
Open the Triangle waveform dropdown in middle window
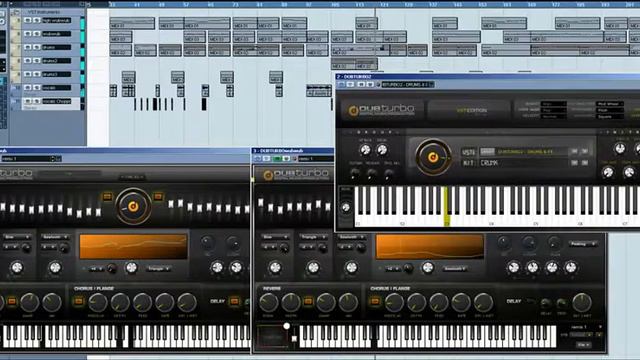pyautogui.click(x=313, y=237)
